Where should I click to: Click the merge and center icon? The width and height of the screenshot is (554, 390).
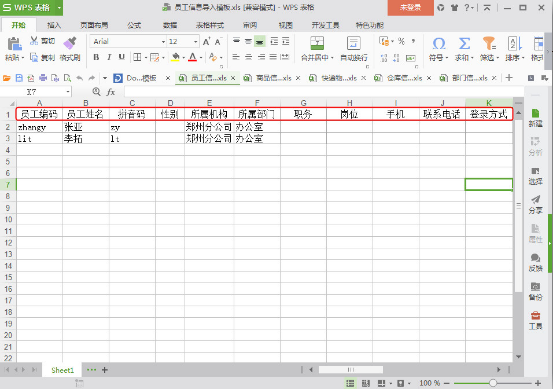pos(317,43)
